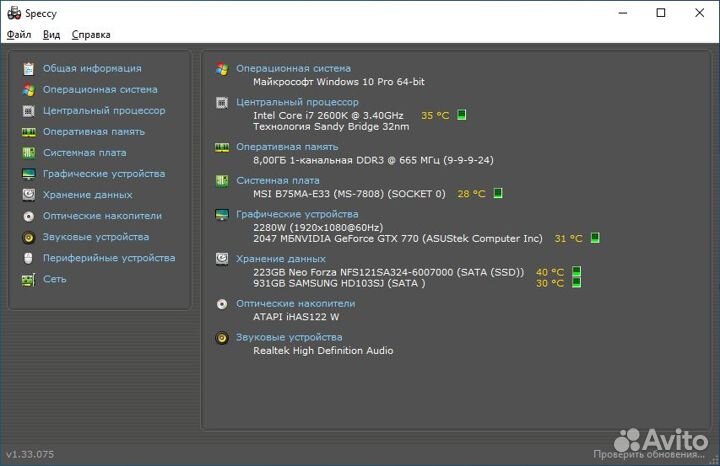Click the Общая информация sidebar icon

click(x=28, y=68)
